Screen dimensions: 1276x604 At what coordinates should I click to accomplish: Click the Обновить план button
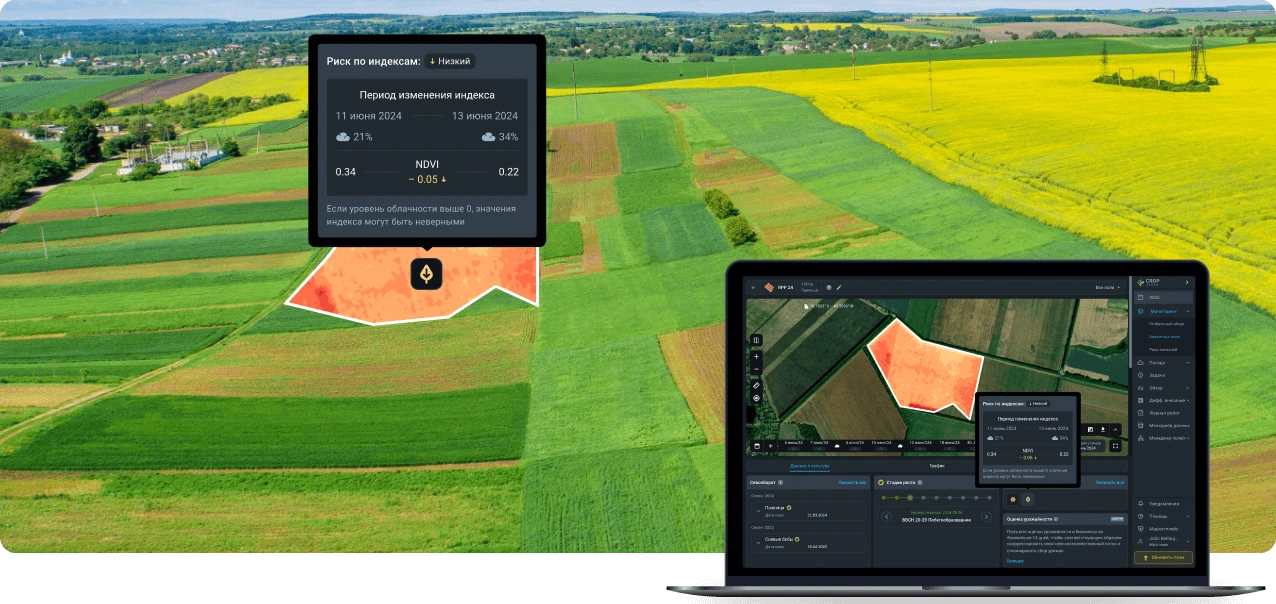point(1162,558)
